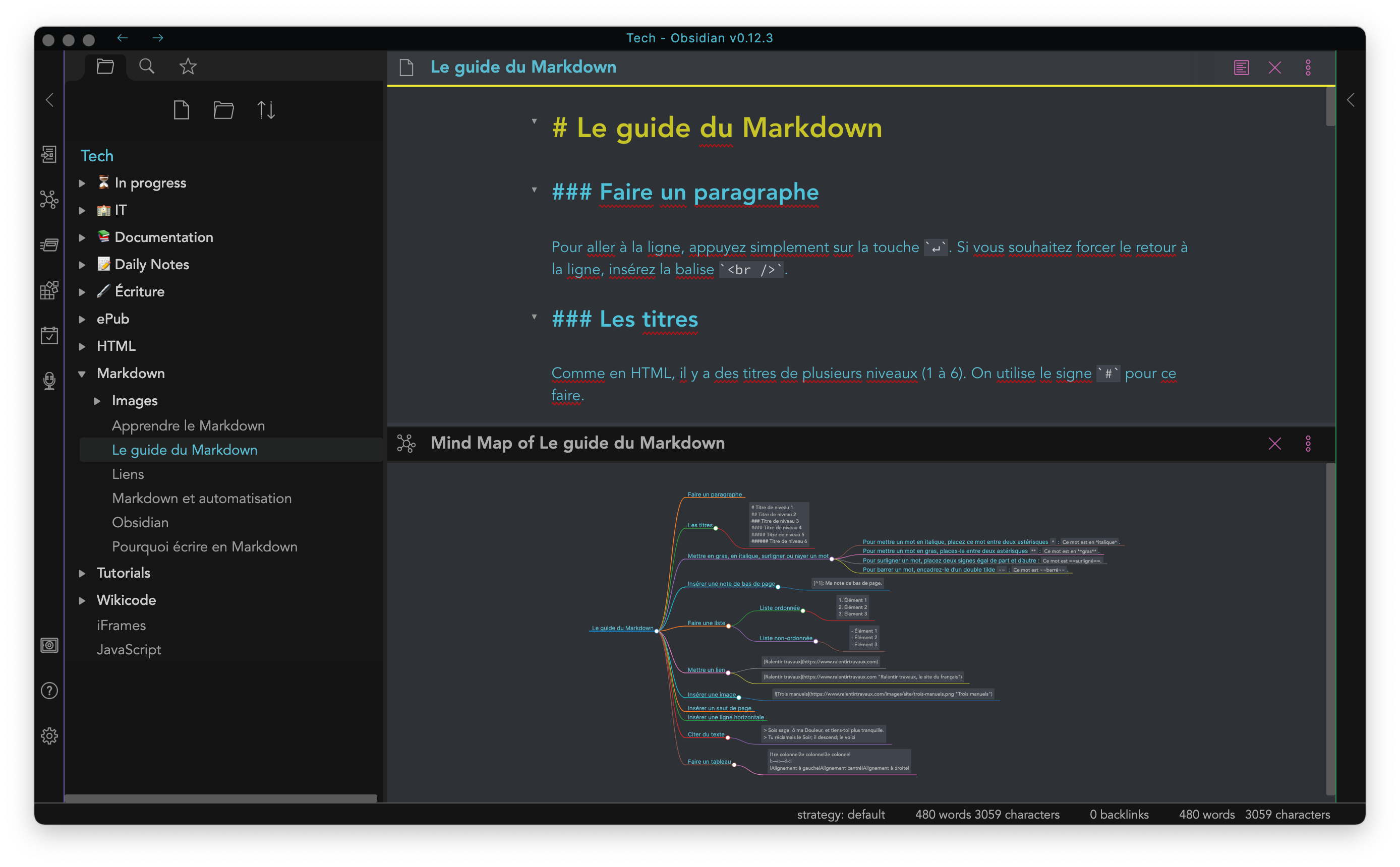This screenshot has width=1400, height=867.
Task: Fold the Les titres heading
Action: click(534, 317)
